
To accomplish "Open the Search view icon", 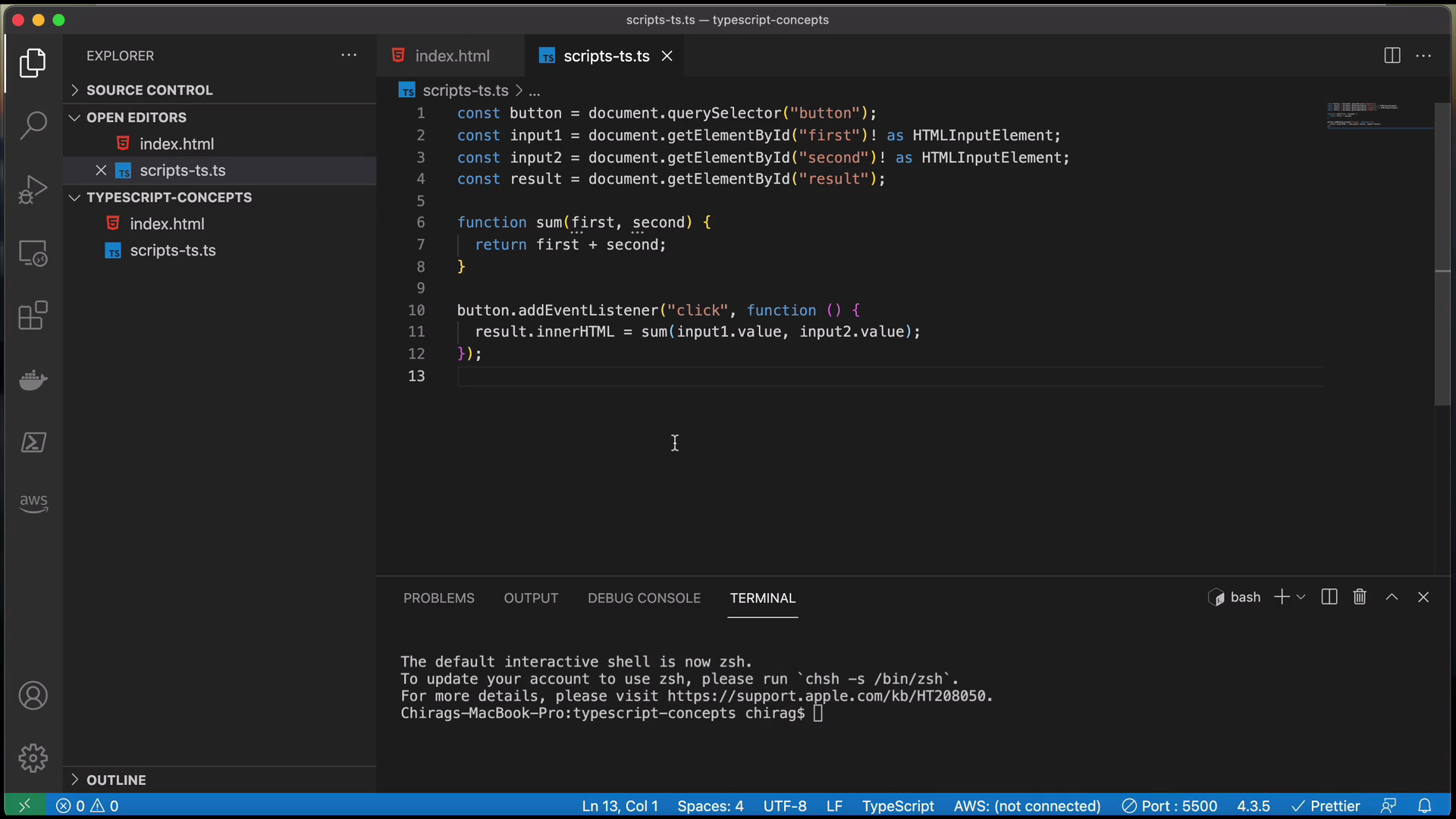I will [33, 126].
